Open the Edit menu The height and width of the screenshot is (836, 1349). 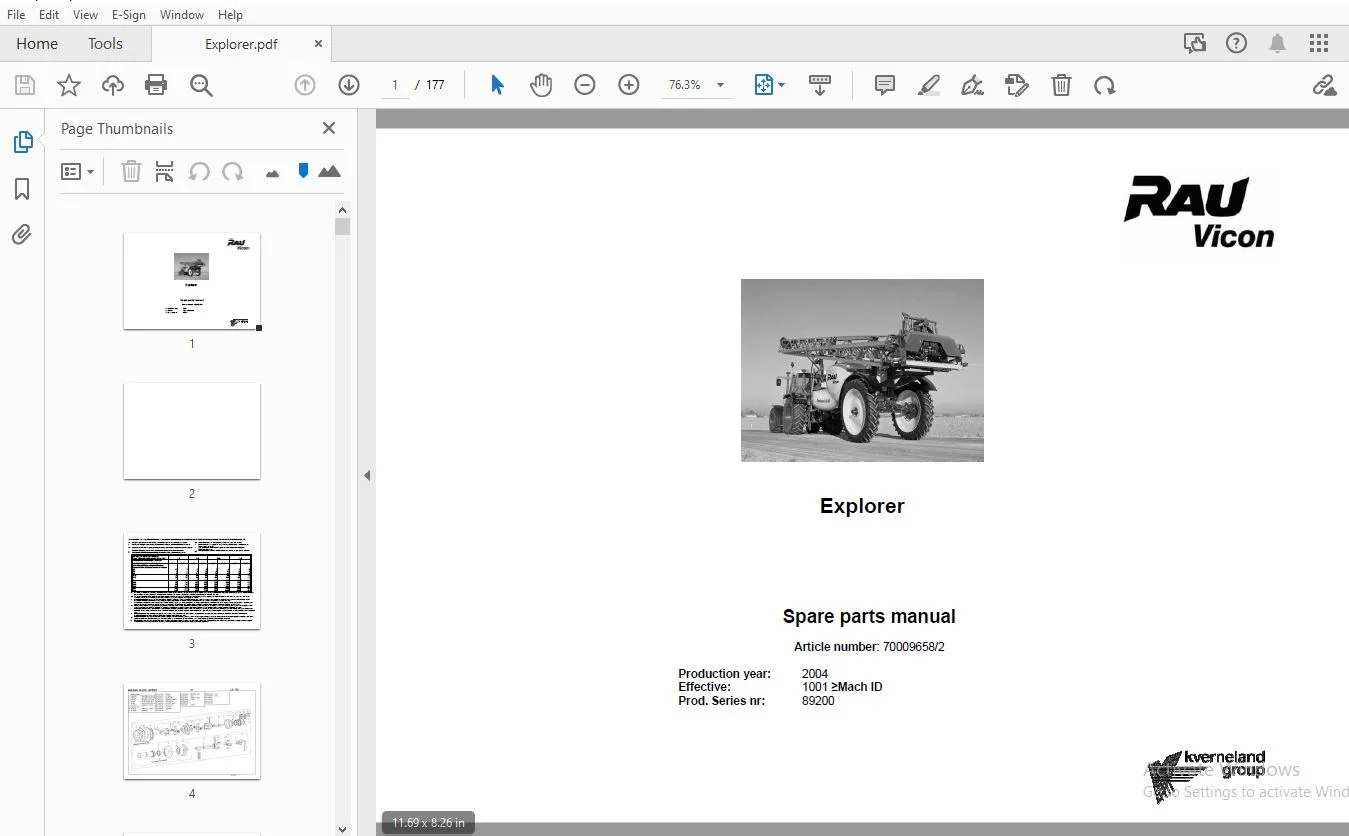point(49,15)
